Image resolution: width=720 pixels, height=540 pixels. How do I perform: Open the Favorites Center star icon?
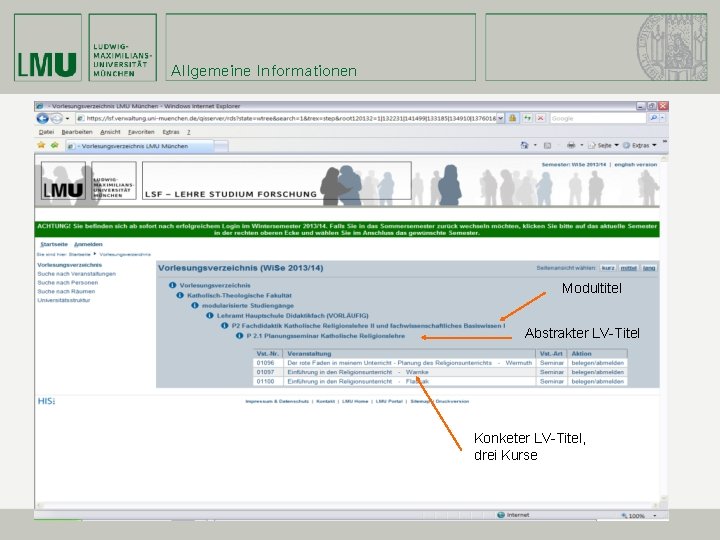tap(41, 145)
